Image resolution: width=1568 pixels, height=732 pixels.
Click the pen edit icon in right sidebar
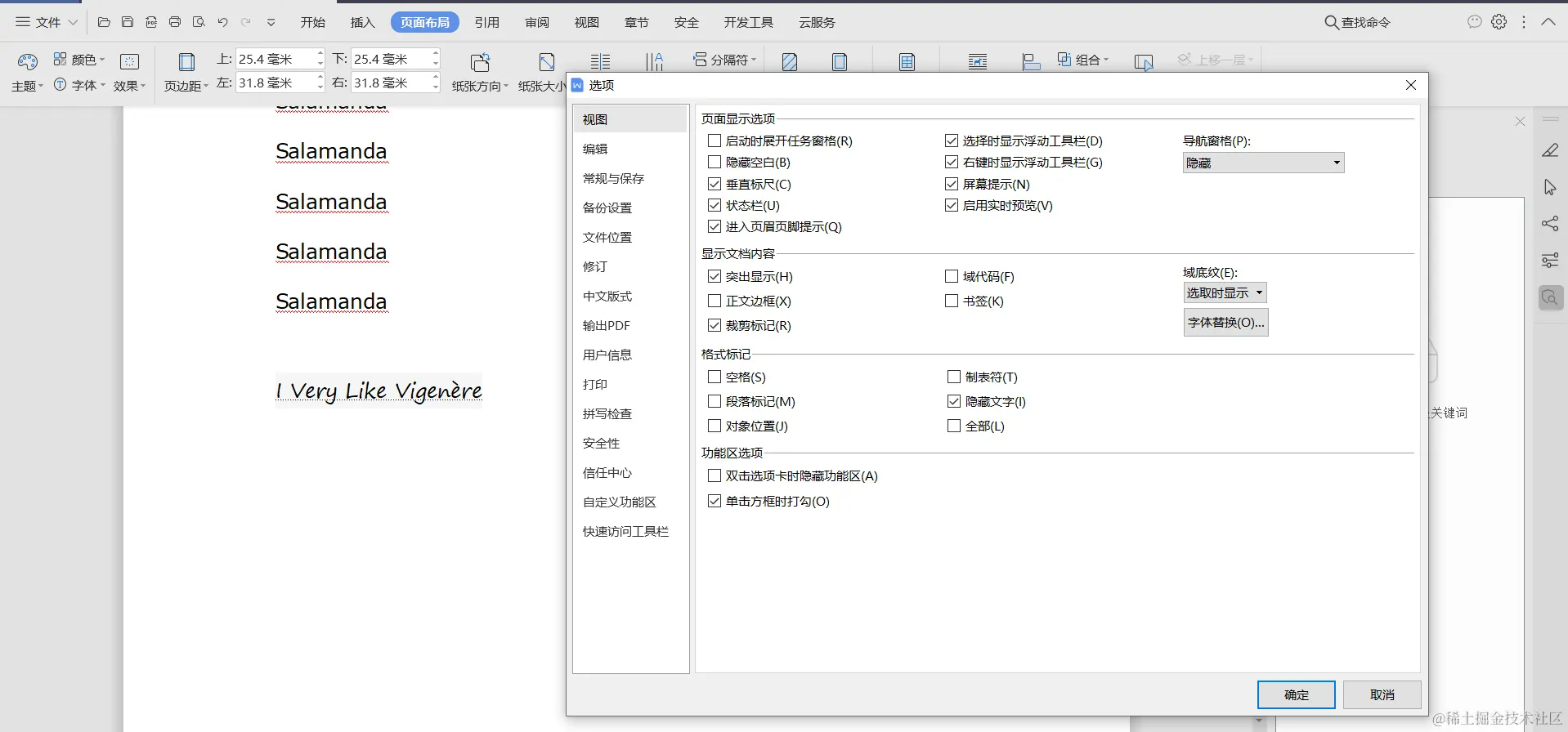(1550, 150)
